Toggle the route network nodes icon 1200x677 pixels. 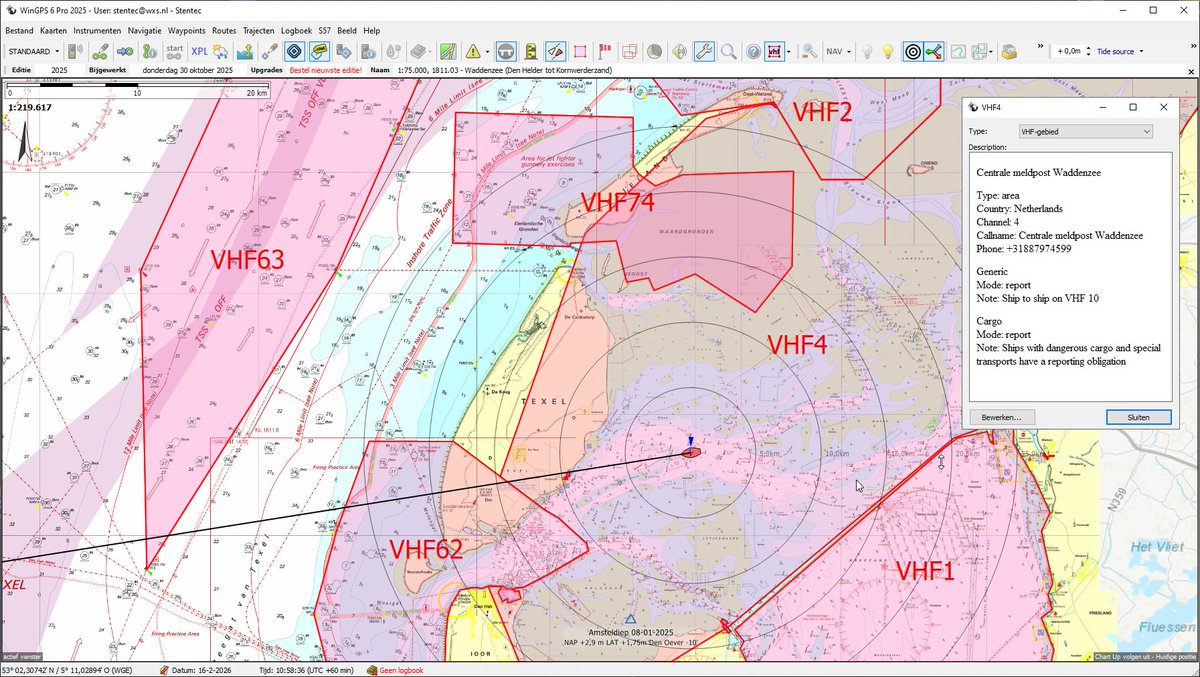935,51
